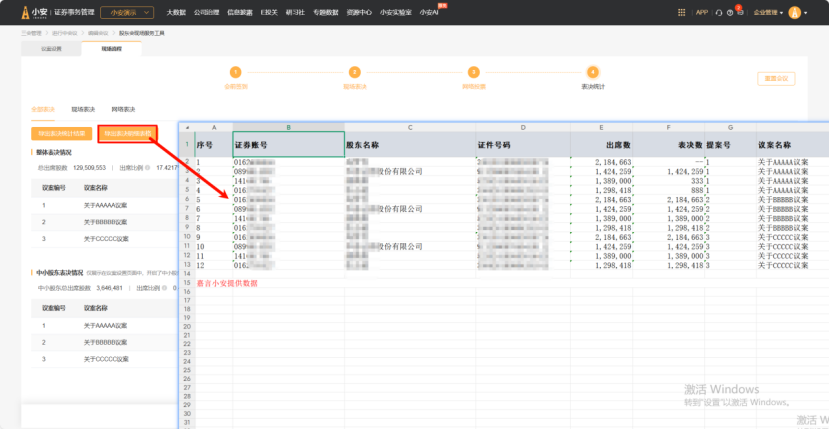Viewport: 830px width, 429px height.
Task: Click the spreadsheet select-all corner triangle
Action: [x=187, y=127]
